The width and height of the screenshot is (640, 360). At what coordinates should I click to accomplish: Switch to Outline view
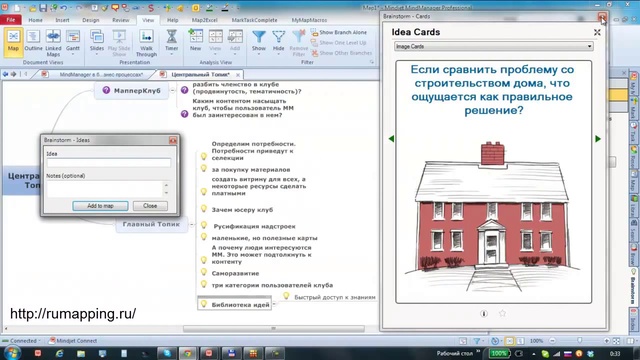coord(33,41)
